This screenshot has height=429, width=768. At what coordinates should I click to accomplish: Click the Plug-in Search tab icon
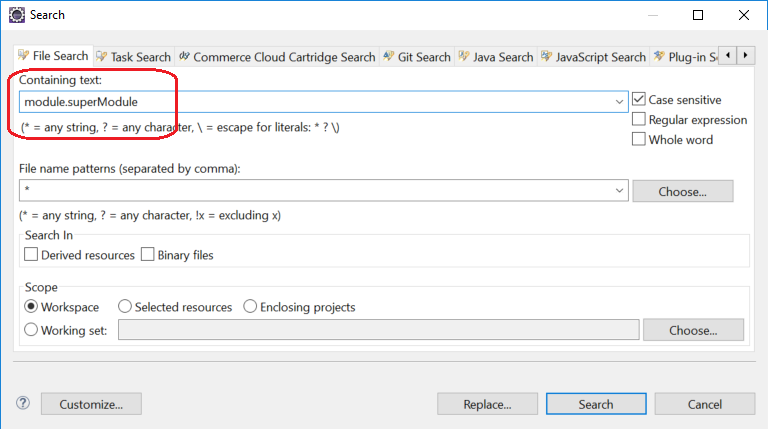(659, 57)
